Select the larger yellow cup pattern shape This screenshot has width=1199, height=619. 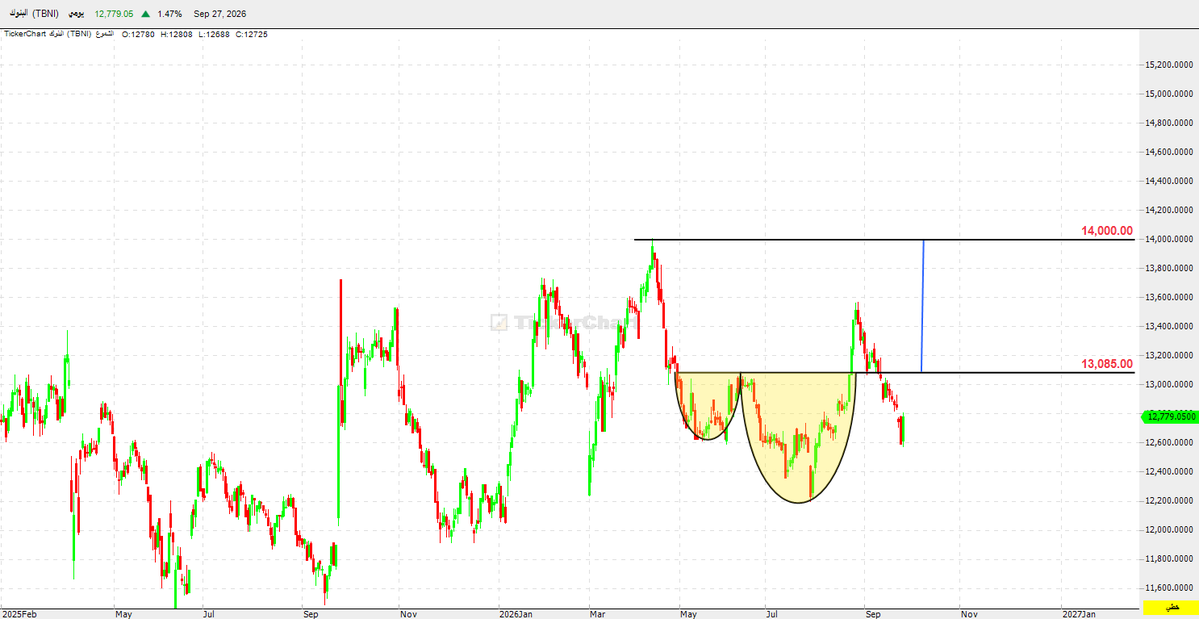[798, 437]
